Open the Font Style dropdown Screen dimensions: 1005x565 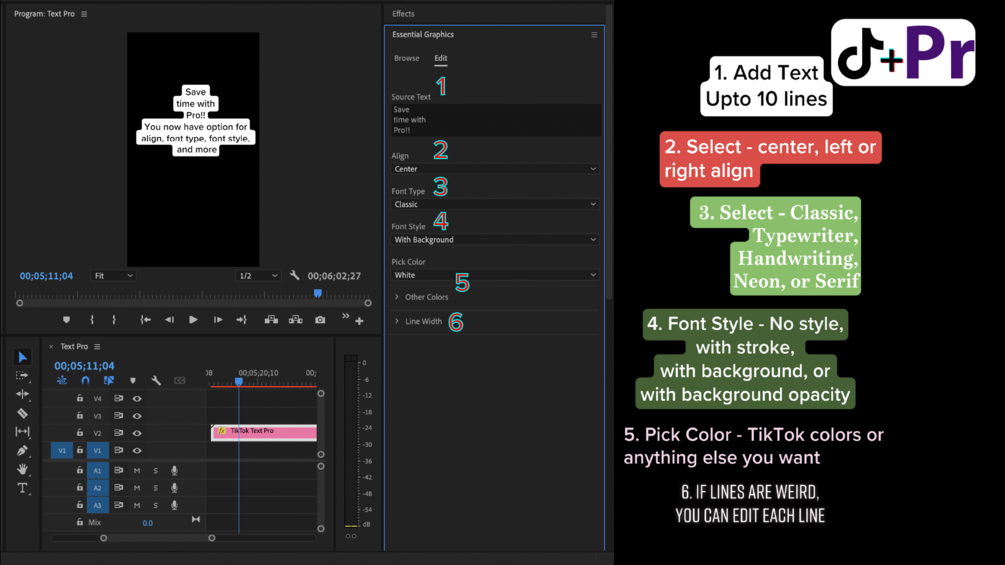point(495,240)
